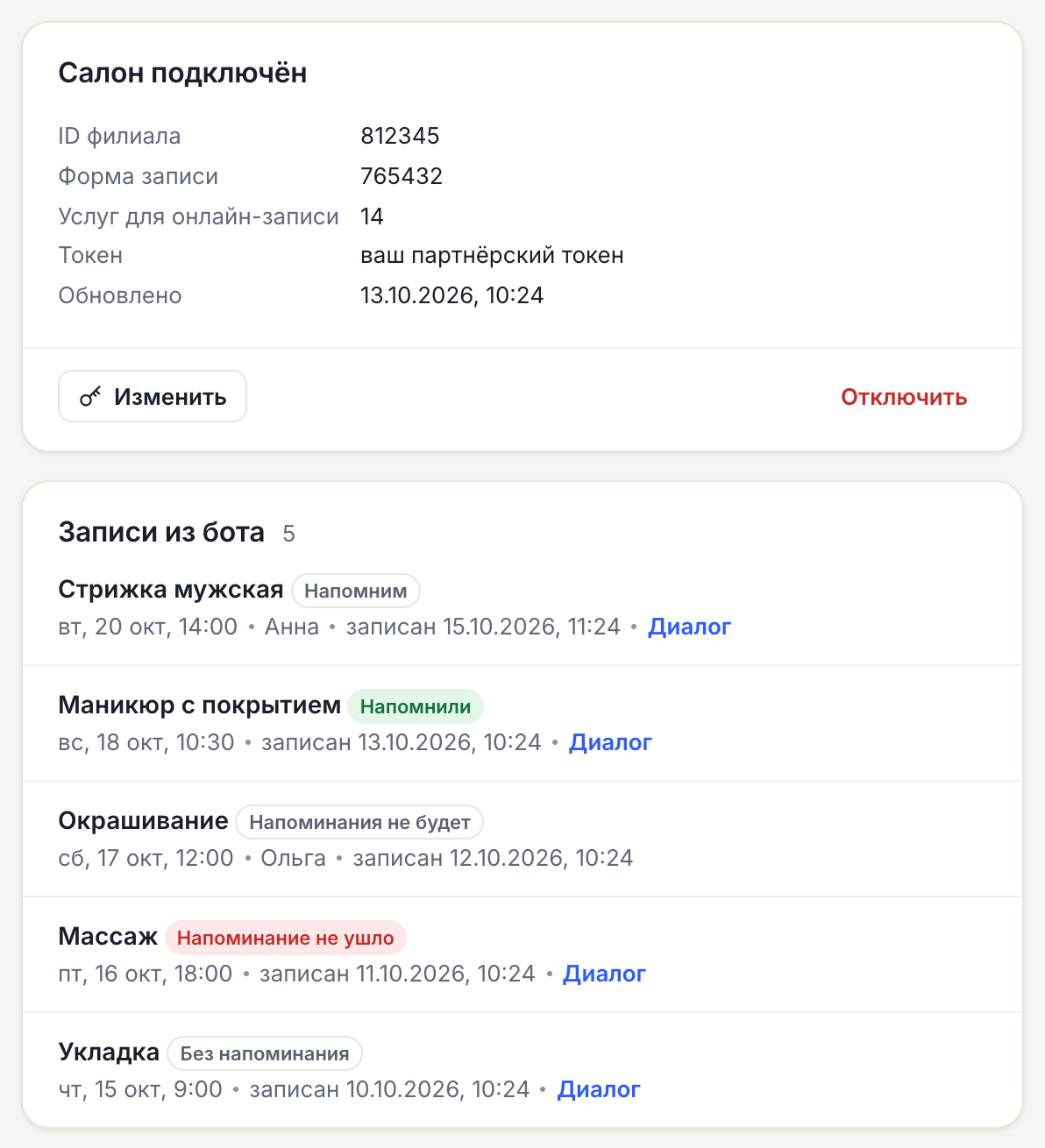Click the key icon on the Изменить button
This screenshot has height=1148, width=1045.
(90, 397)
